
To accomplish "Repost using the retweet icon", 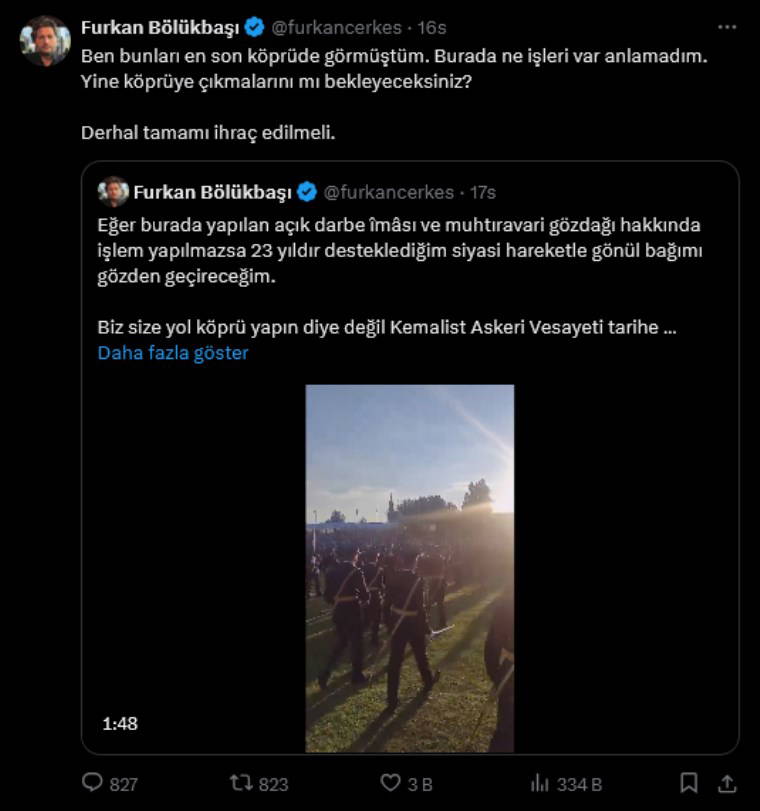I will click(241, 783).
